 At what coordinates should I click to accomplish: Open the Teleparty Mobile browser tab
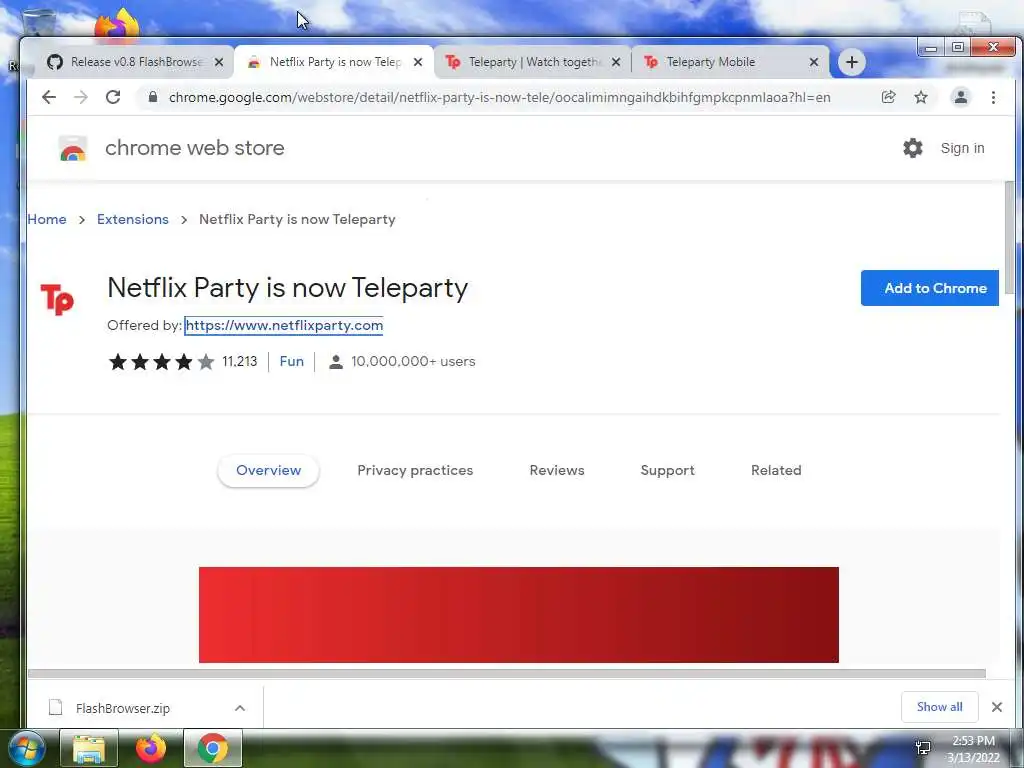click(x=731, y=62)
